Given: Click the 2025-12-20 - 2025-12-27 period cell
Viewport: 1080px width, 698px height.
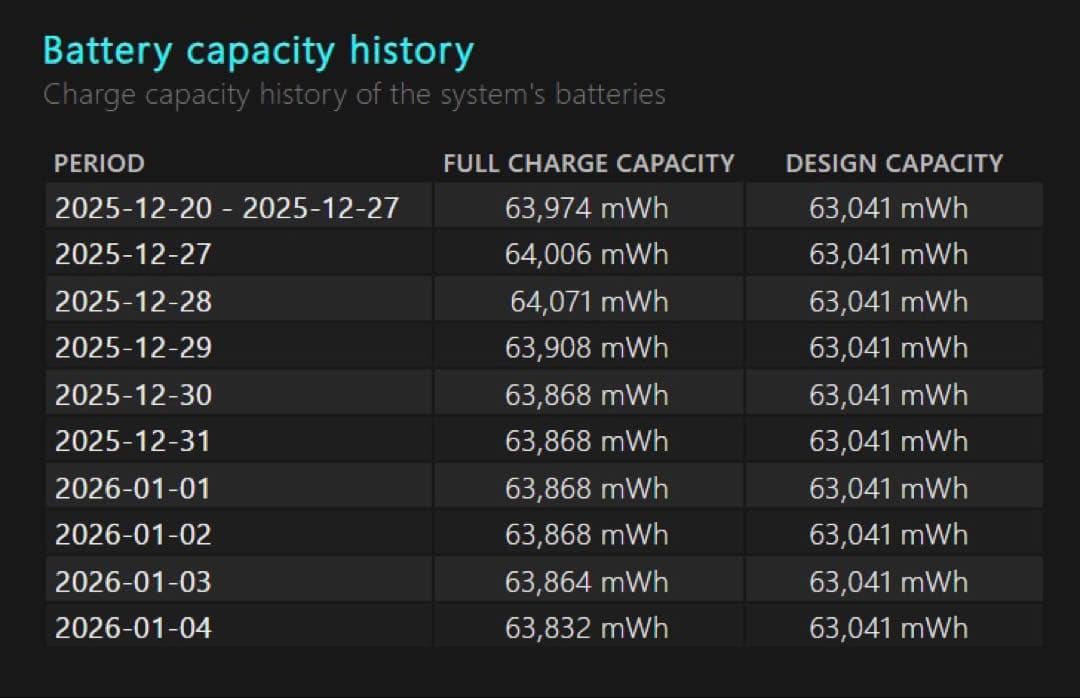Looking at the screenshot, I should (x=227, y=208).
